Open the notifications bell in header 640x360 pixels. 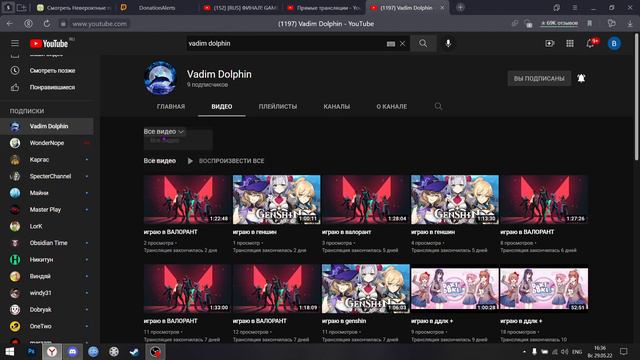tap(590, 43)
